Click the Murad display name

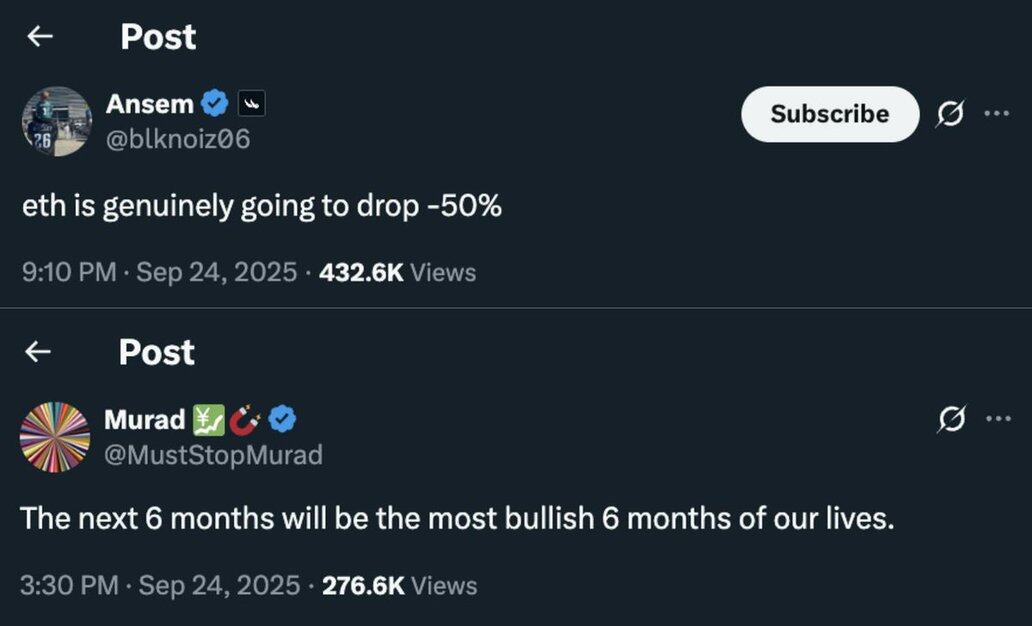coord(145,419)
